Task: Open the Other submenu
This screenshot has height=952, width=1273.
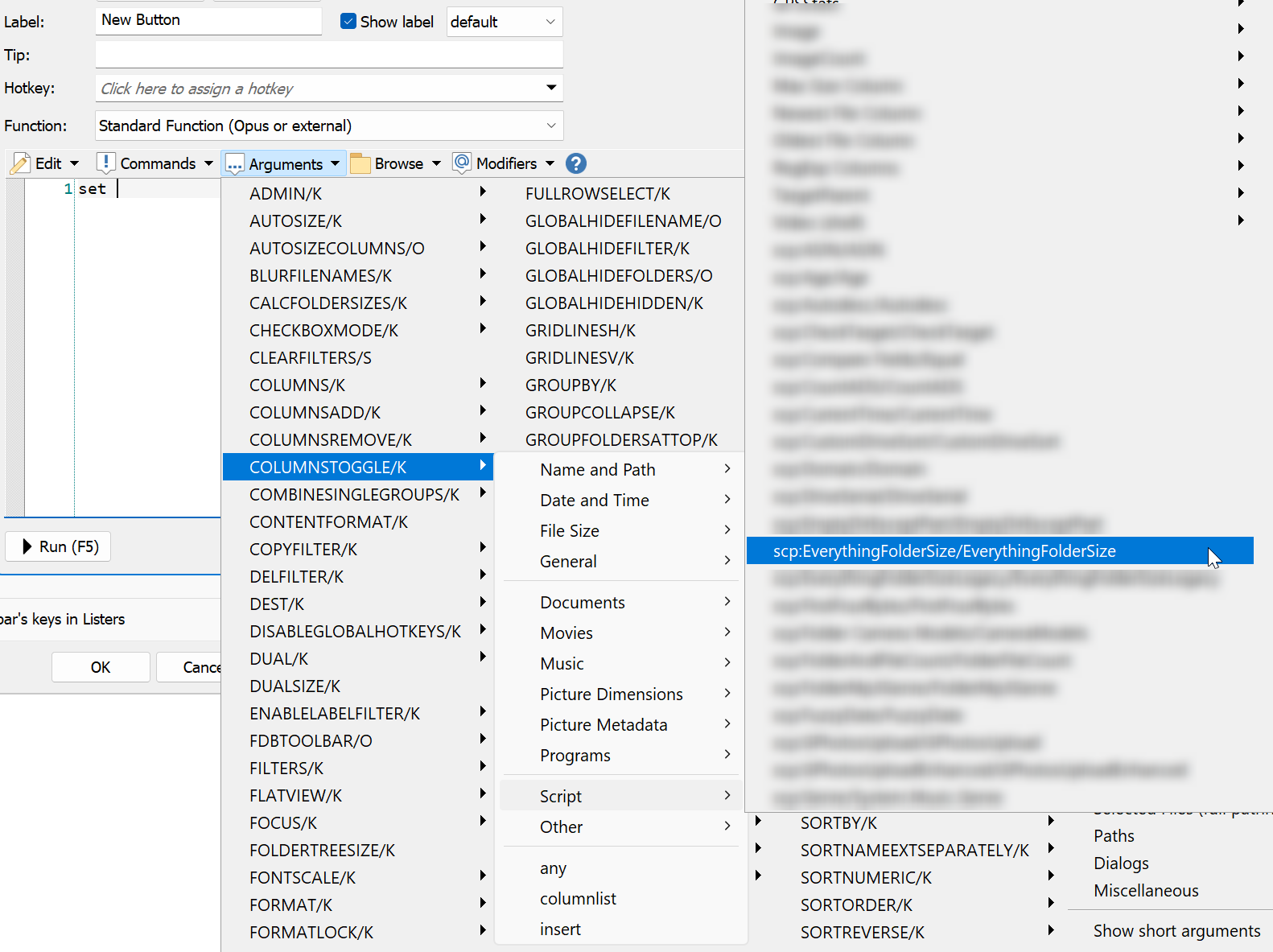Action: [x=620, y=826]
